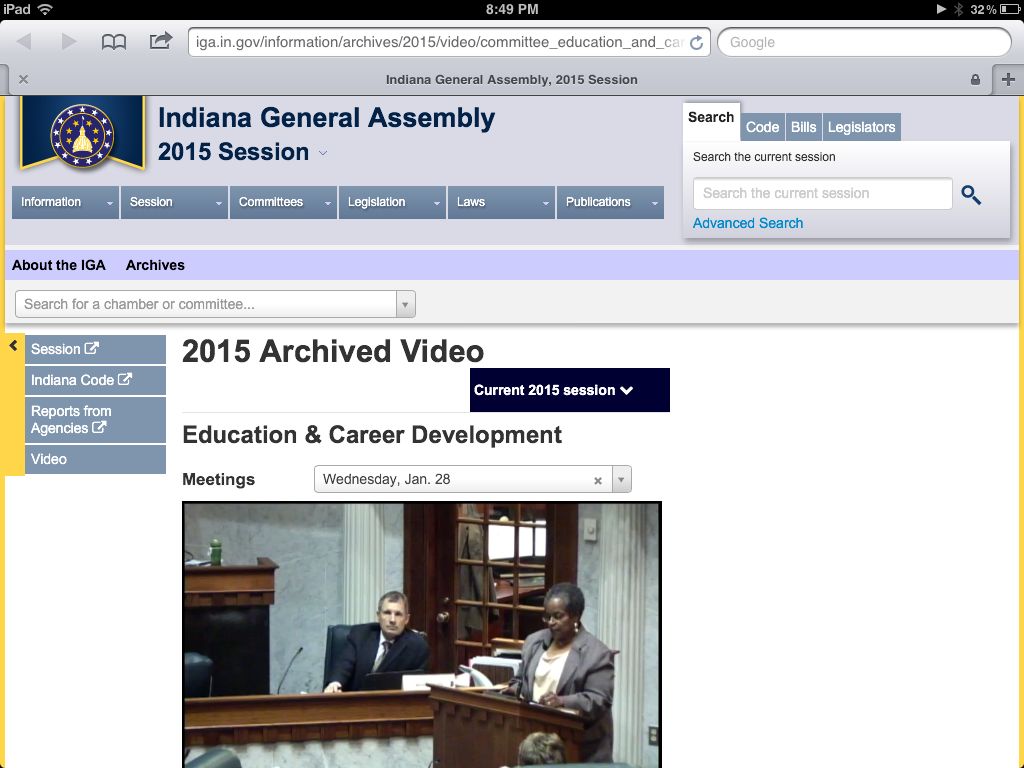Expand the Legislation menu
The height and width of the screenshot is (768, 1024).
[392, 202]
